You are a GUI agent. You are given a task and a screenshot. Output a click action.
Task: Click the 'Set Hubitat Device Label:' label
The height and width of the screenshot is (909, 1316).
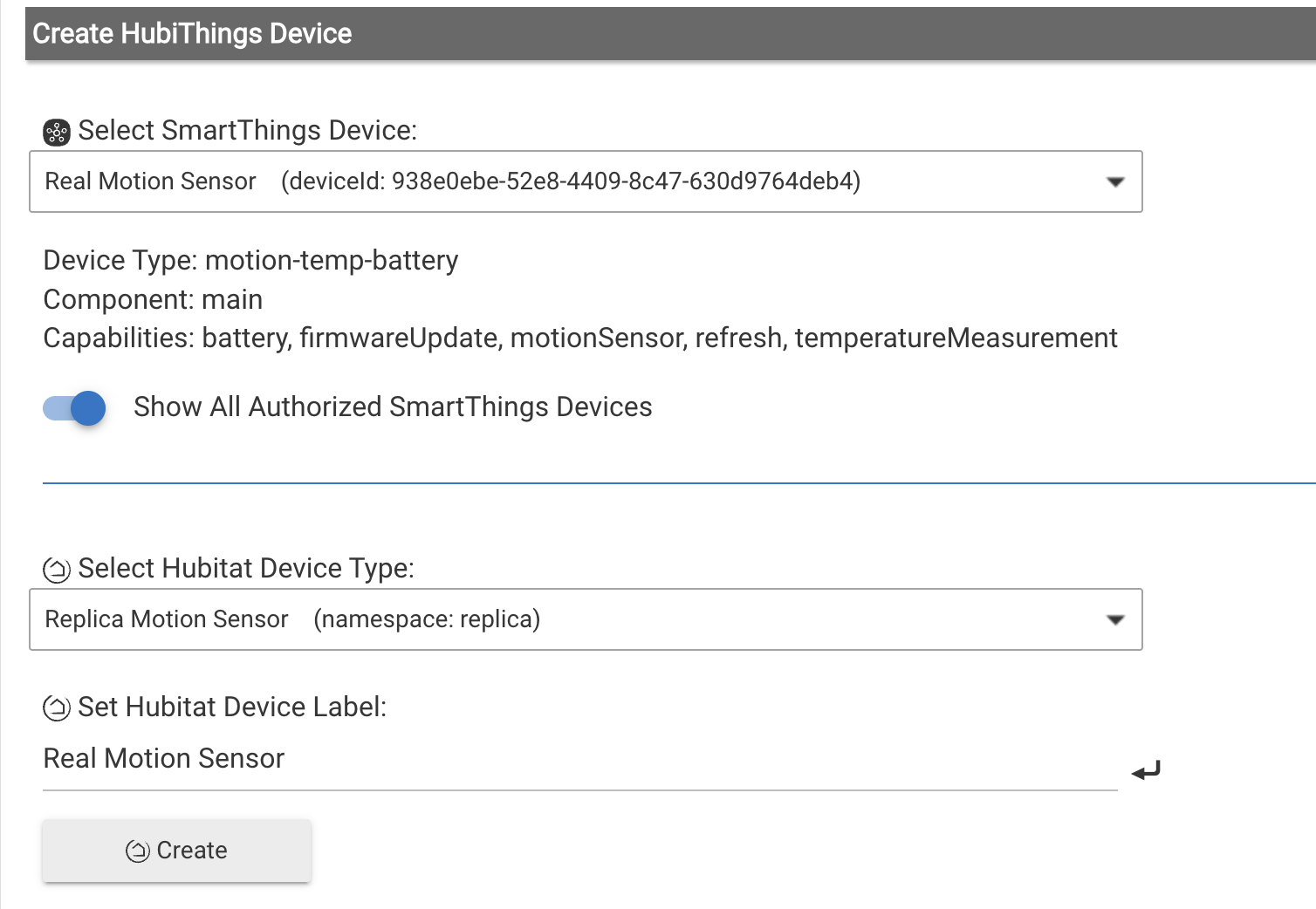coord(232,707)
